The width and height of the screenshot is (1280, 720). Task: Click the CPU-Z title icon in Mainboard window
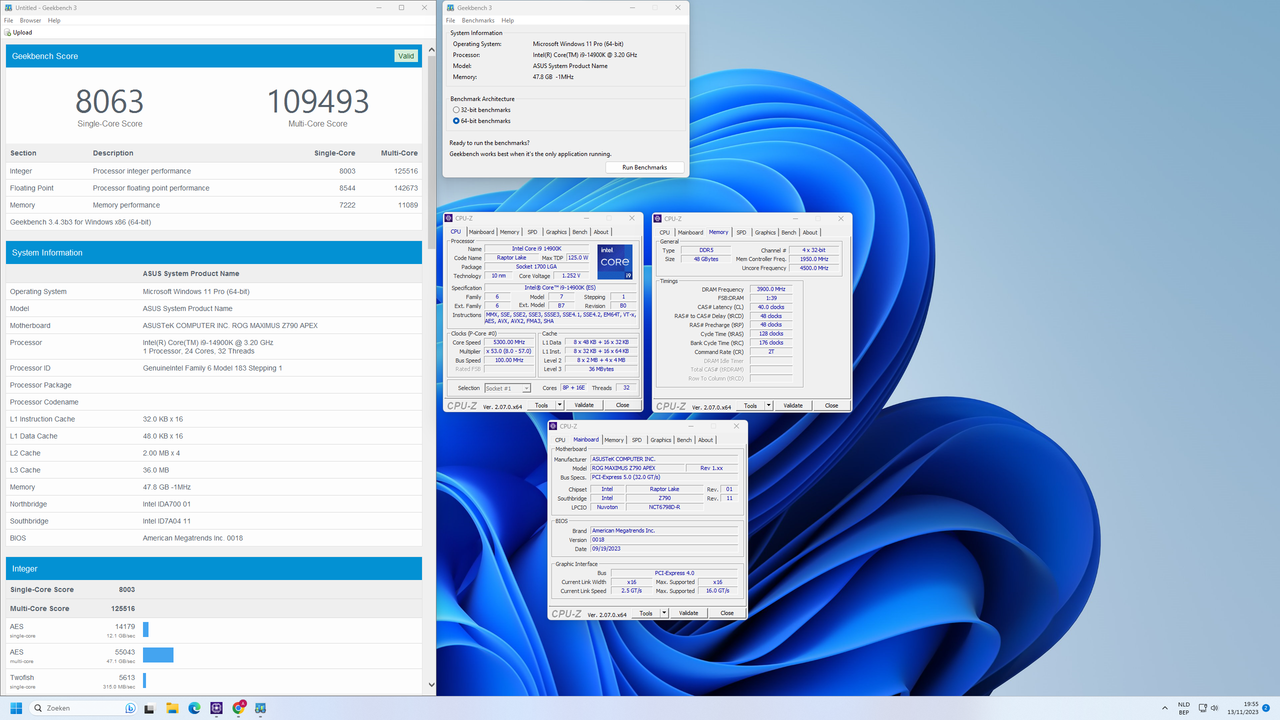pos(554,426)
